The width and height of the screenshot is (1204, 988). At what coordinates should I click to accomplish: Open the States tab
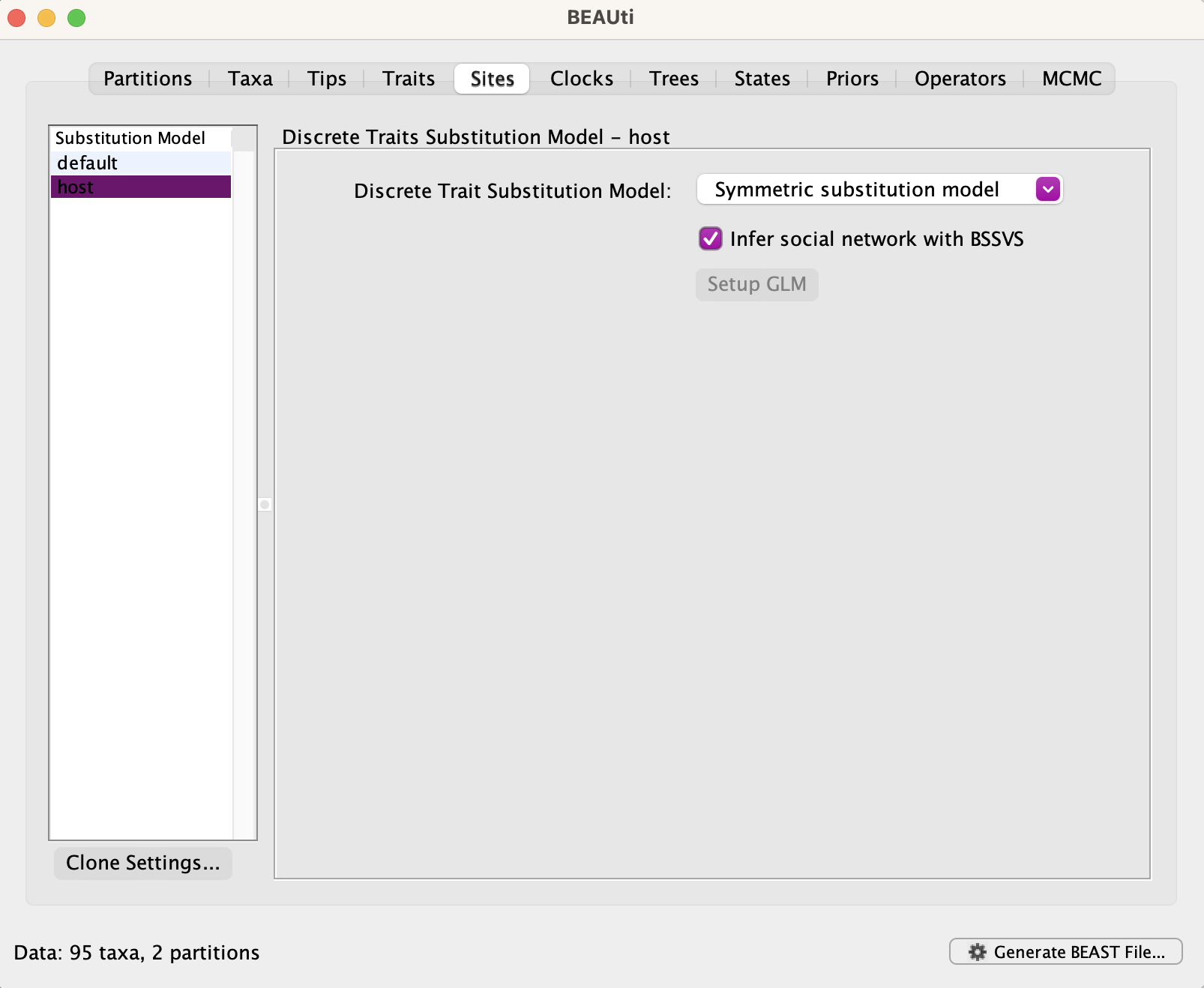pyautogui.click(x=762, y=79)
